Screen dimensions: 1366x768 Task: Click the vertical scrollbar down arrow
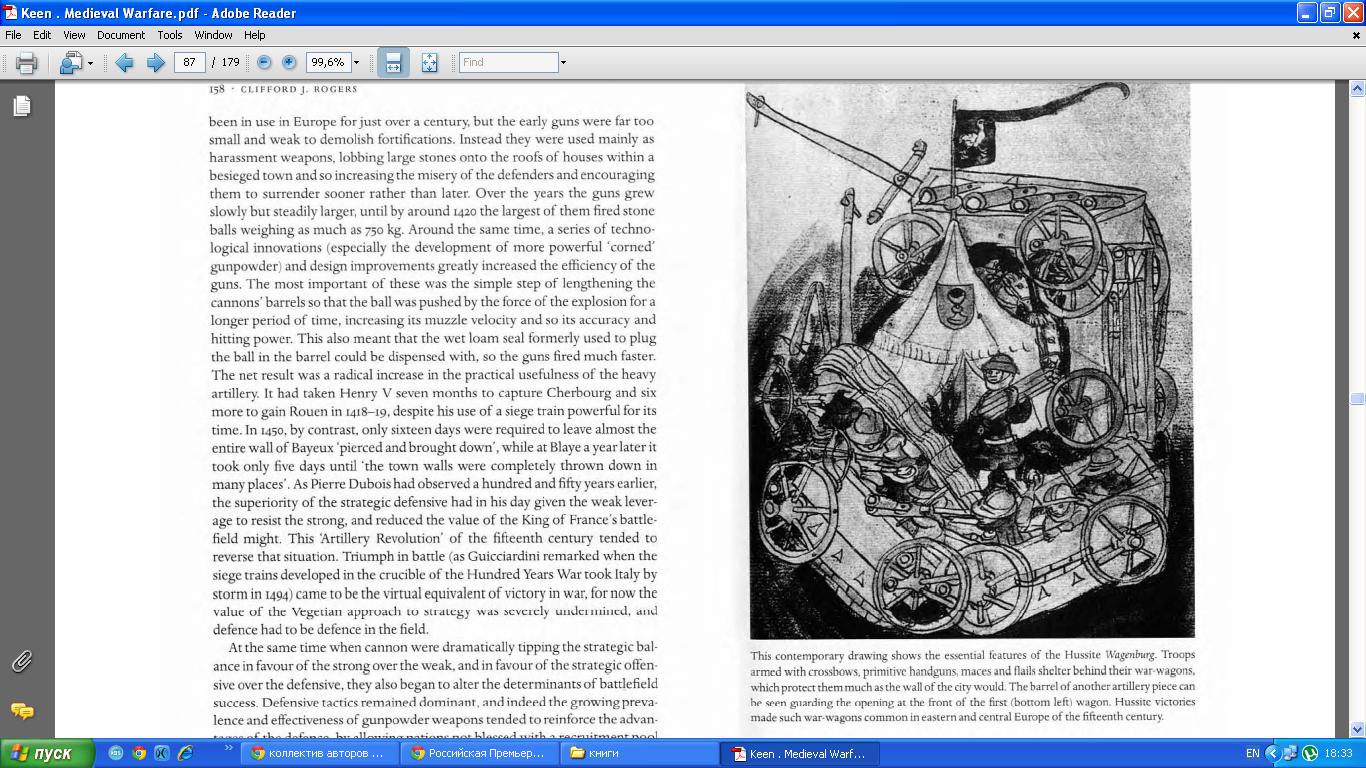[x=1357, y=730]
